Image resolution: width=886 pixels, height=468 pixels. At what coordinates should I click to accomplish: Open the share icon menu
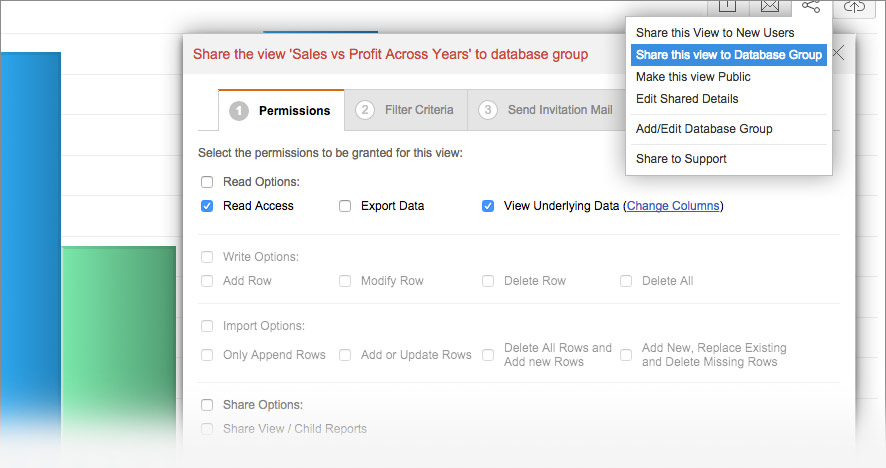tap(811, 7)
